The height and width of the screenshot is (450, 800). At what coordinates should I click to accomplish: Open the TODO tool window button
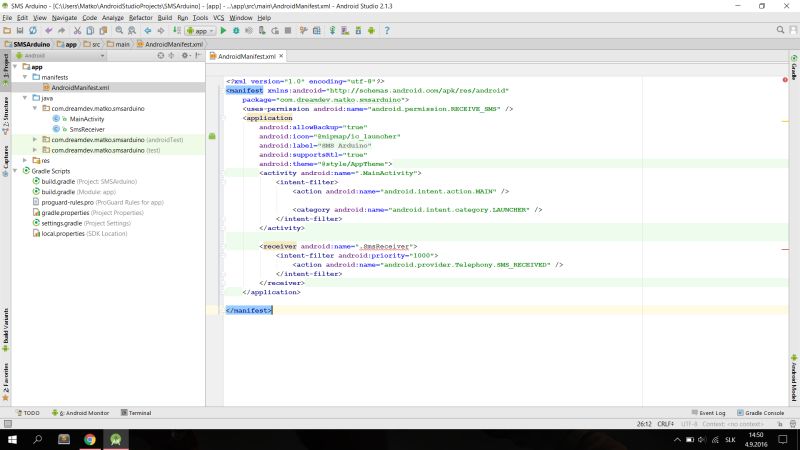pyautogui.click(x=28, y=413)
